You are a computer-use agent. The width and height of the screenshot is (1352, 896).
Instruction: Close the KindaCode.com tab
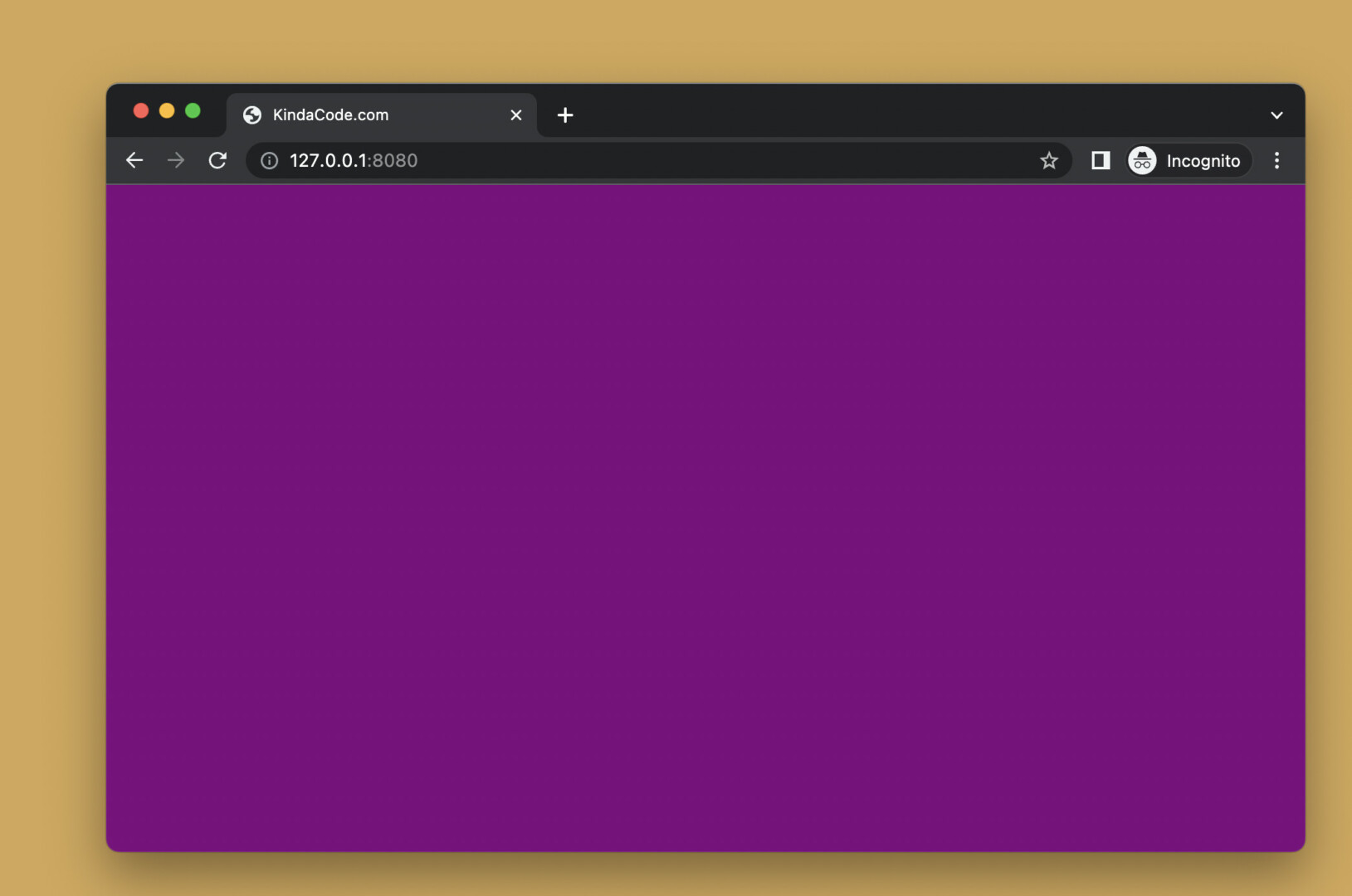(516, 115)
